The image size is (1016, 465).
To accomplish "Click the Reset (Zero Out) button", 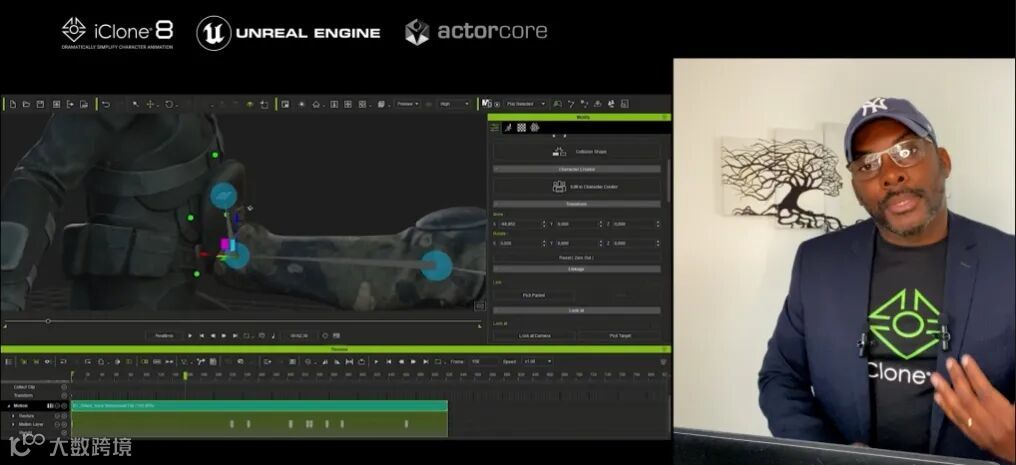I will tap(577, 258).
